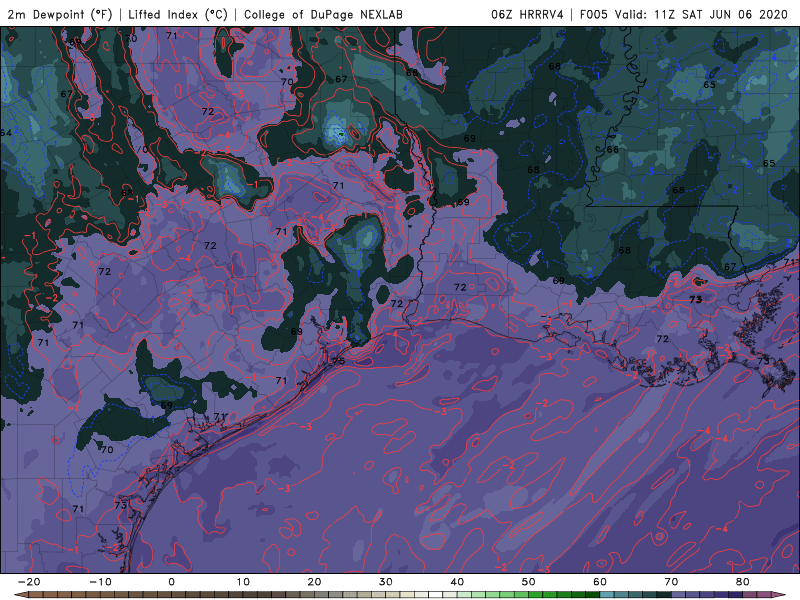
Task: Click the "2m Dewpoint (°F)" title text
Action: 60,14
